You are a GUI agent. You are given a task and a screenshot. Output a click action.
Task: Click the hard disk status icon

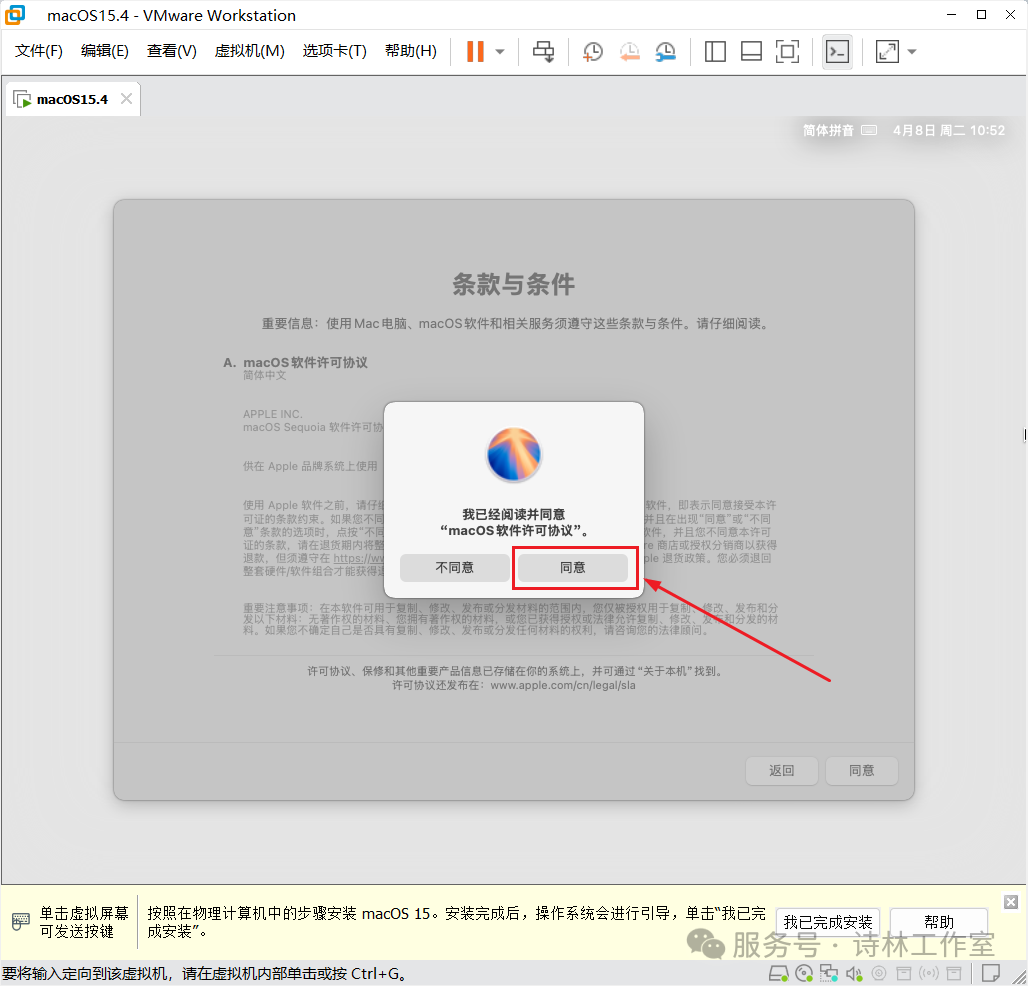[x=778, y=974]
